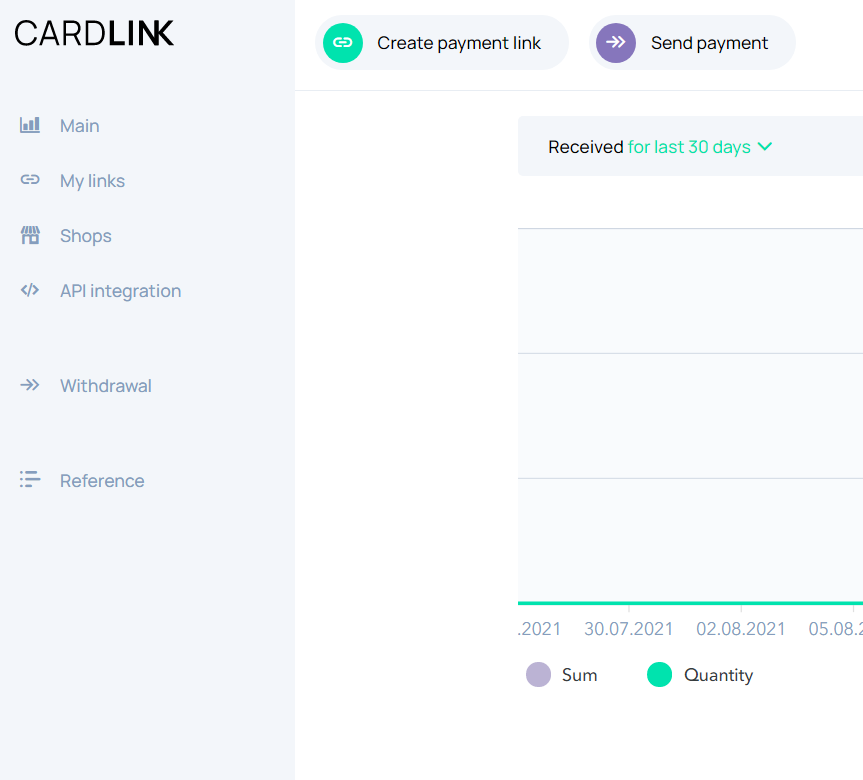Click the 30.07.2021 date on chart axis
This screenshot has height=780, width=863.
tap(629, 629)
